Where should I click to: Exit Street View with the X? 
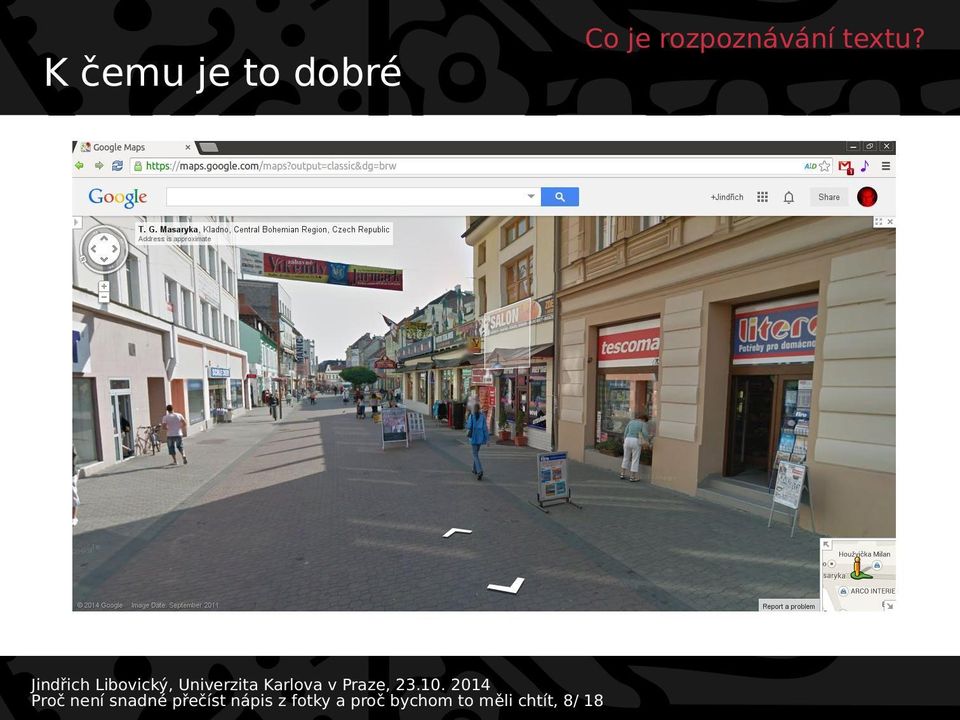pos(890,222)
